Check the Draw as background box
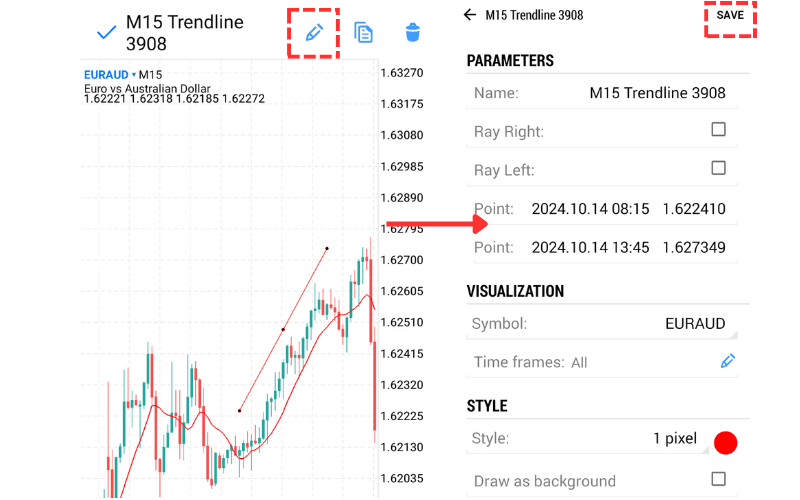This screenshot has height=500, width=800. point(718,479)
